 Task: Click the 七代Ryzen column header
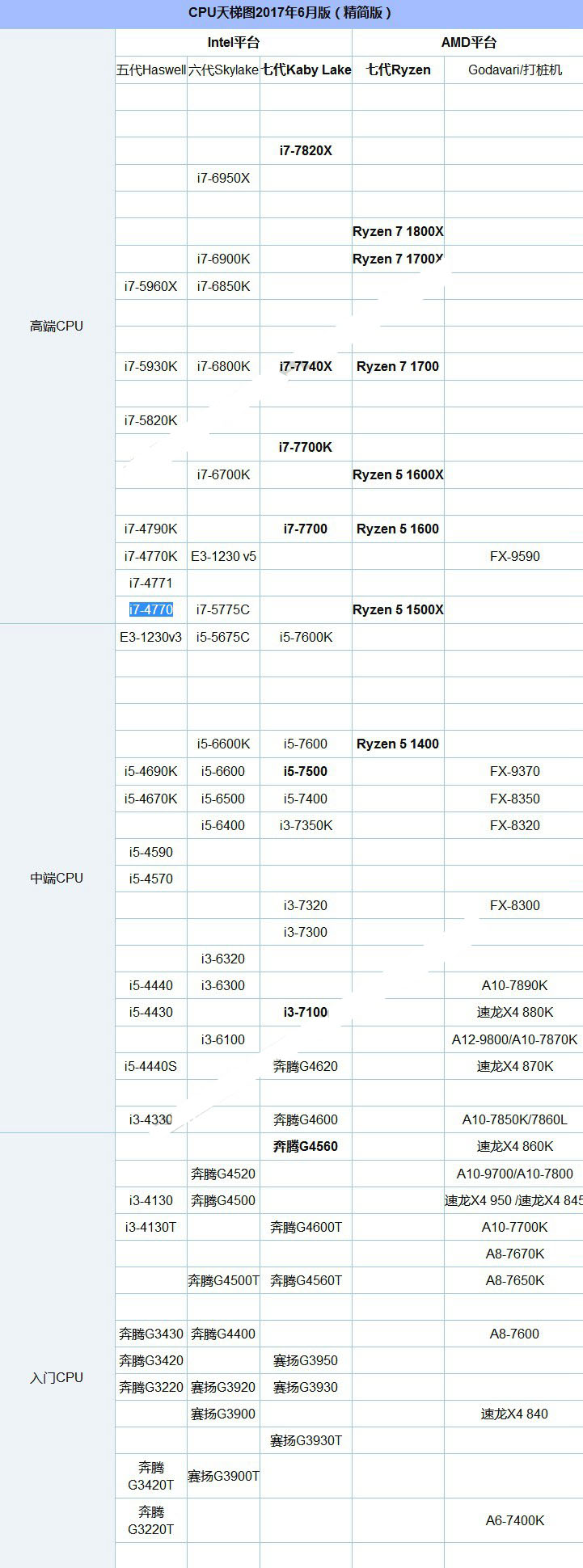click(398, 70)
